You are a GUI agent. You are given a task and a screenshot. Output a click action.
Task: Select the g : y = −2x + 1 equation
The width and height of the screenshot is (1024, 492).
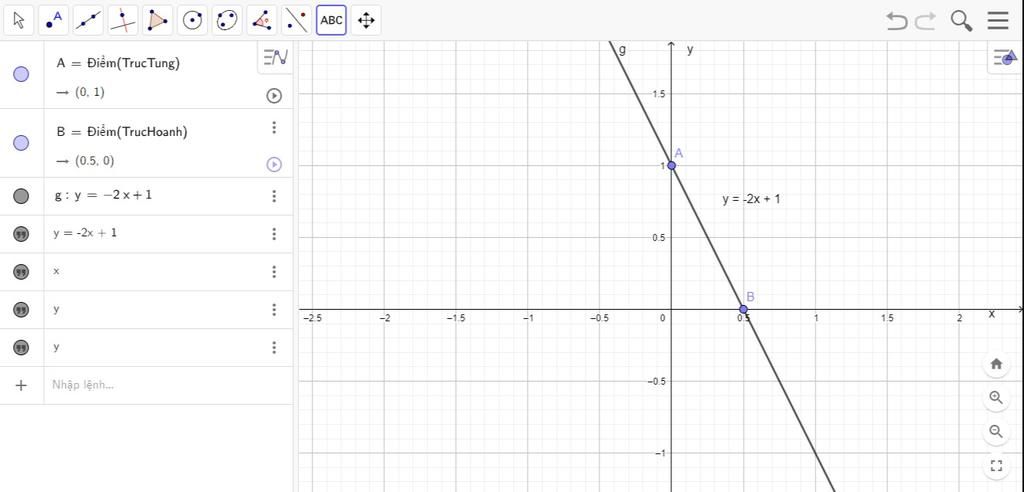(103, 195)
